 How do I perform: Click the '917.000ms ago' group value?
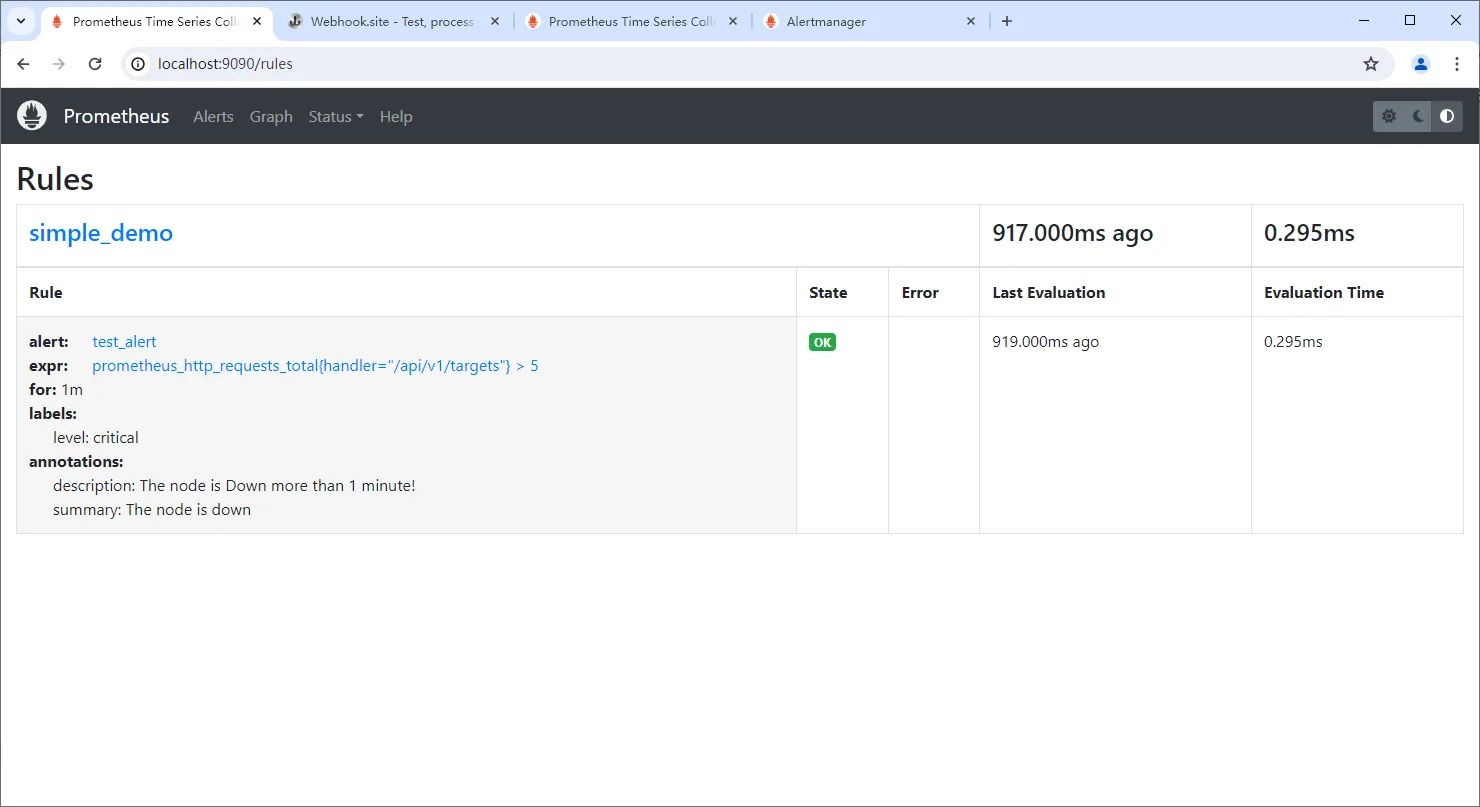[x=1072, y=233]
